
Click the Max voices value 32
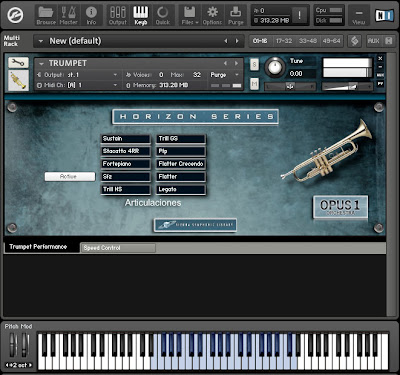pyautogui.click(x=197, y=75)
